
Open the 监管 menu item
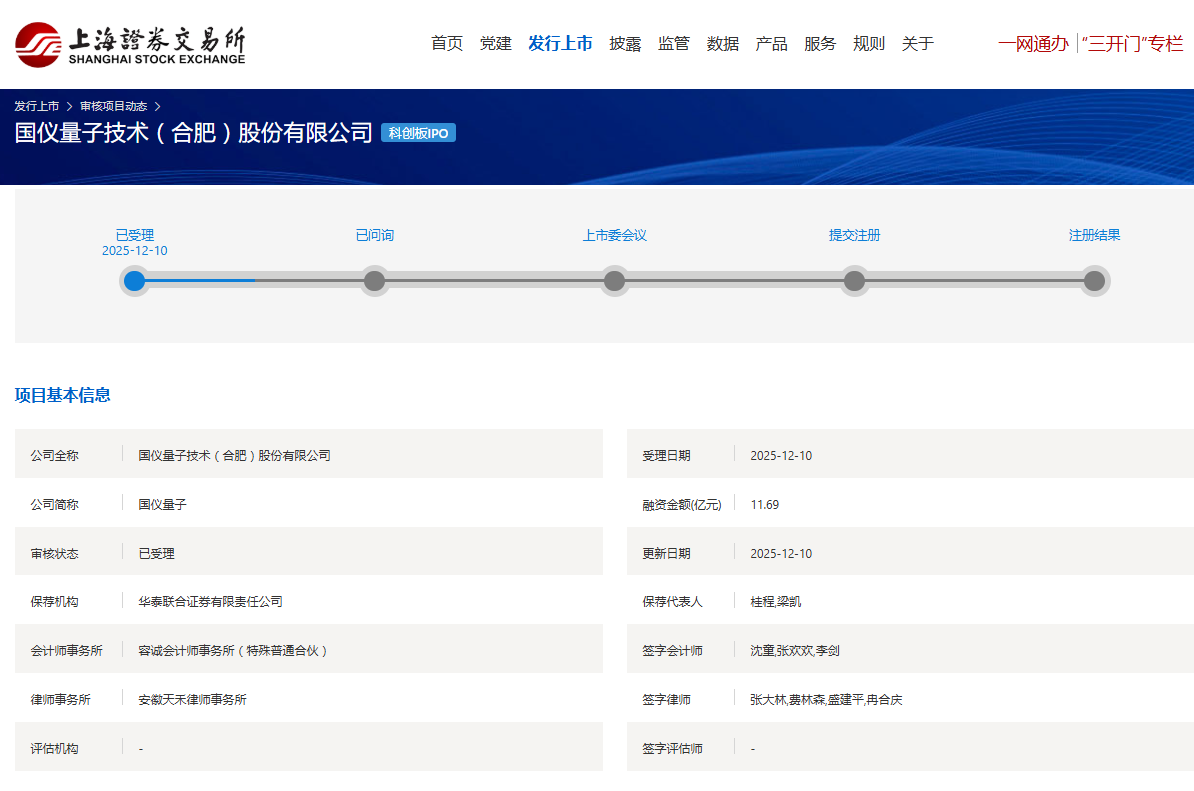pos(674,43)
